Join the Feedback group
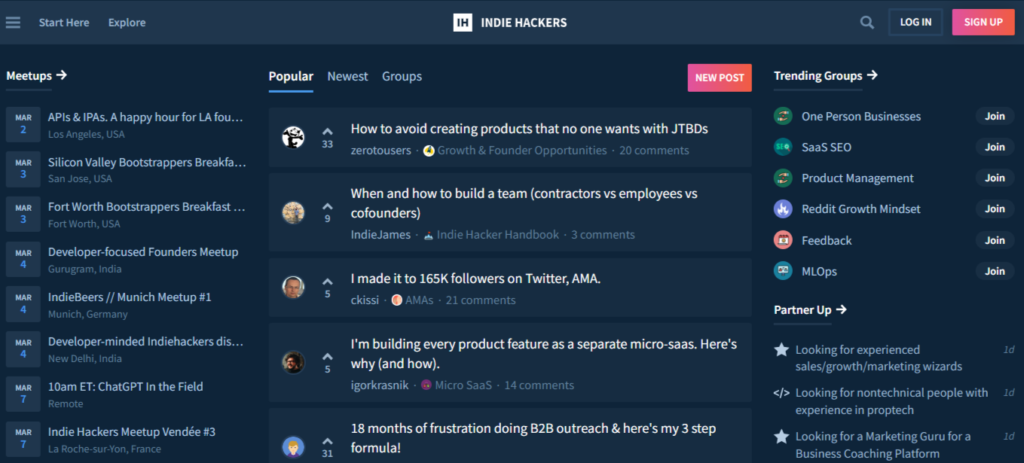Screen dimensions: 1024x463 tap(995, 240)
